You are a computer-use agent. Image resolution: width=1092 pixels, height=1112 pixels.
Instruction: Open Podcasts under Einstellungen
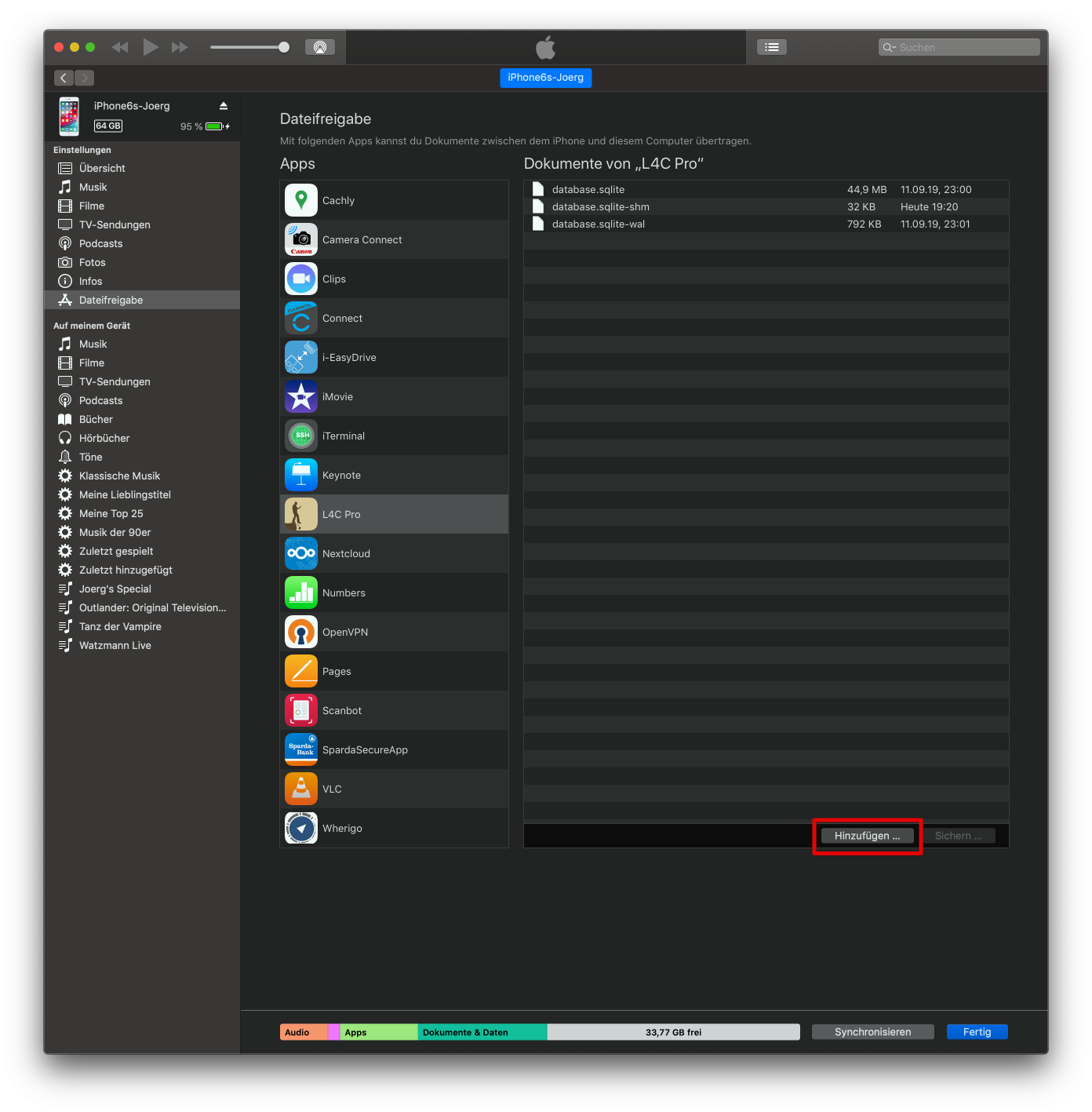(x=142, y=243)
